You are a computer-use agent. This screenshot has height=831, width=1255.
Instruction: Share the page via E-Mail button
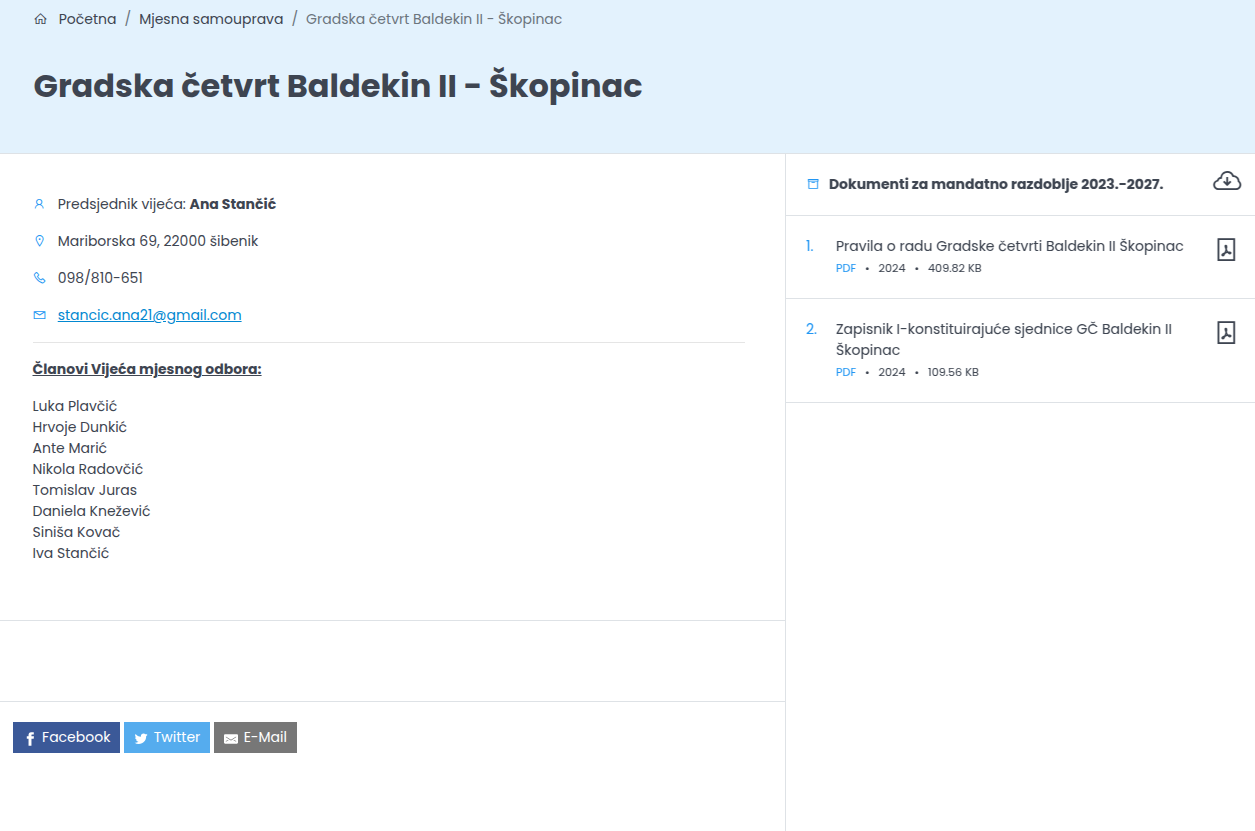tap(255, 737)
